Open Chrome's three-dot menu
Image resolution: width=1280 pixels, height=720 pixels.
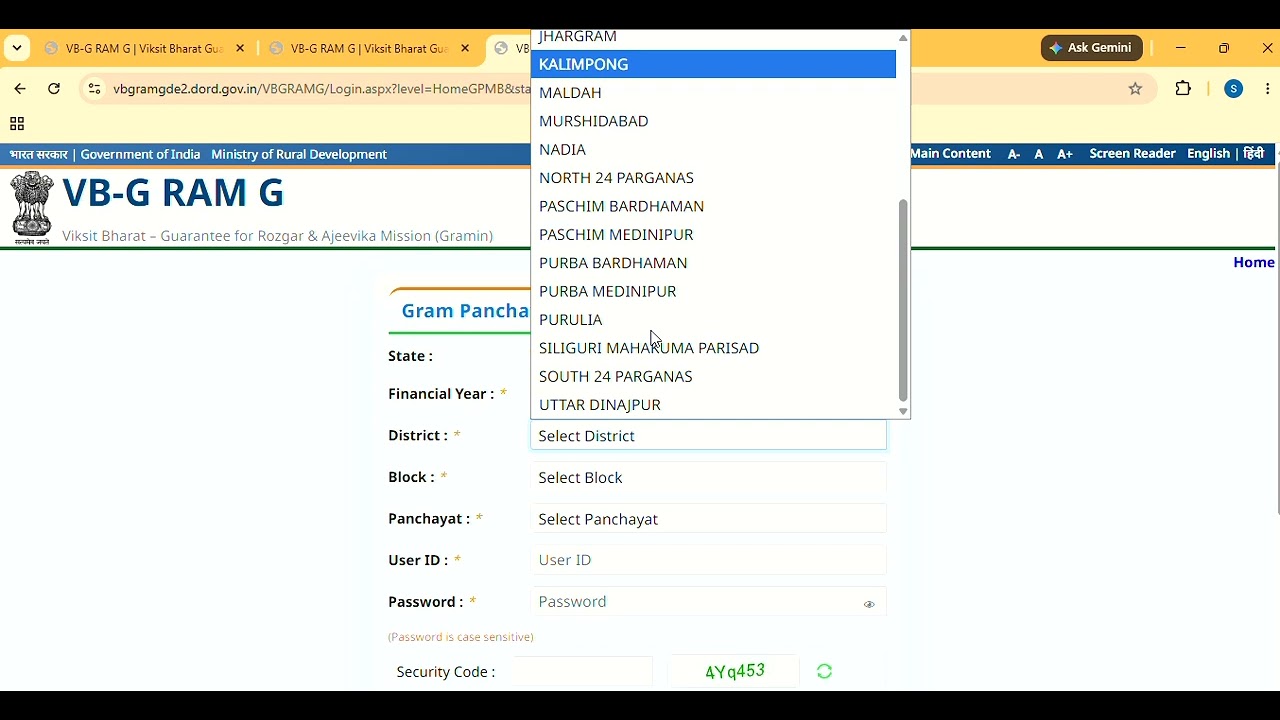[x=1268, y=89]
